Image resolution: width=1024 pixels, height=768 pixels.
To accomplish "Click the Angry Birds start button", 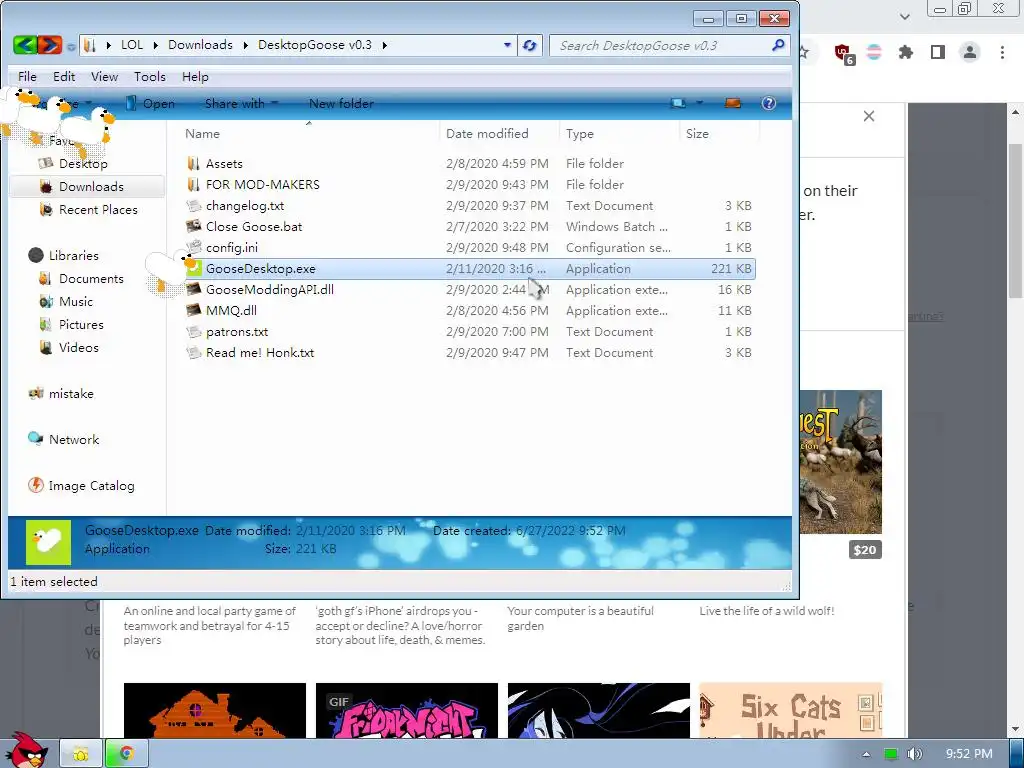I will click(x=26, y=750).
